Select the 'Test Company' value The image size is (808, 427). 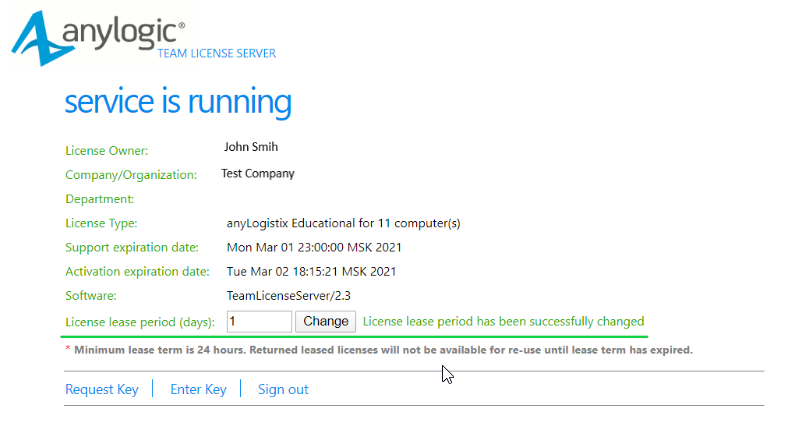tap(258, 174)
